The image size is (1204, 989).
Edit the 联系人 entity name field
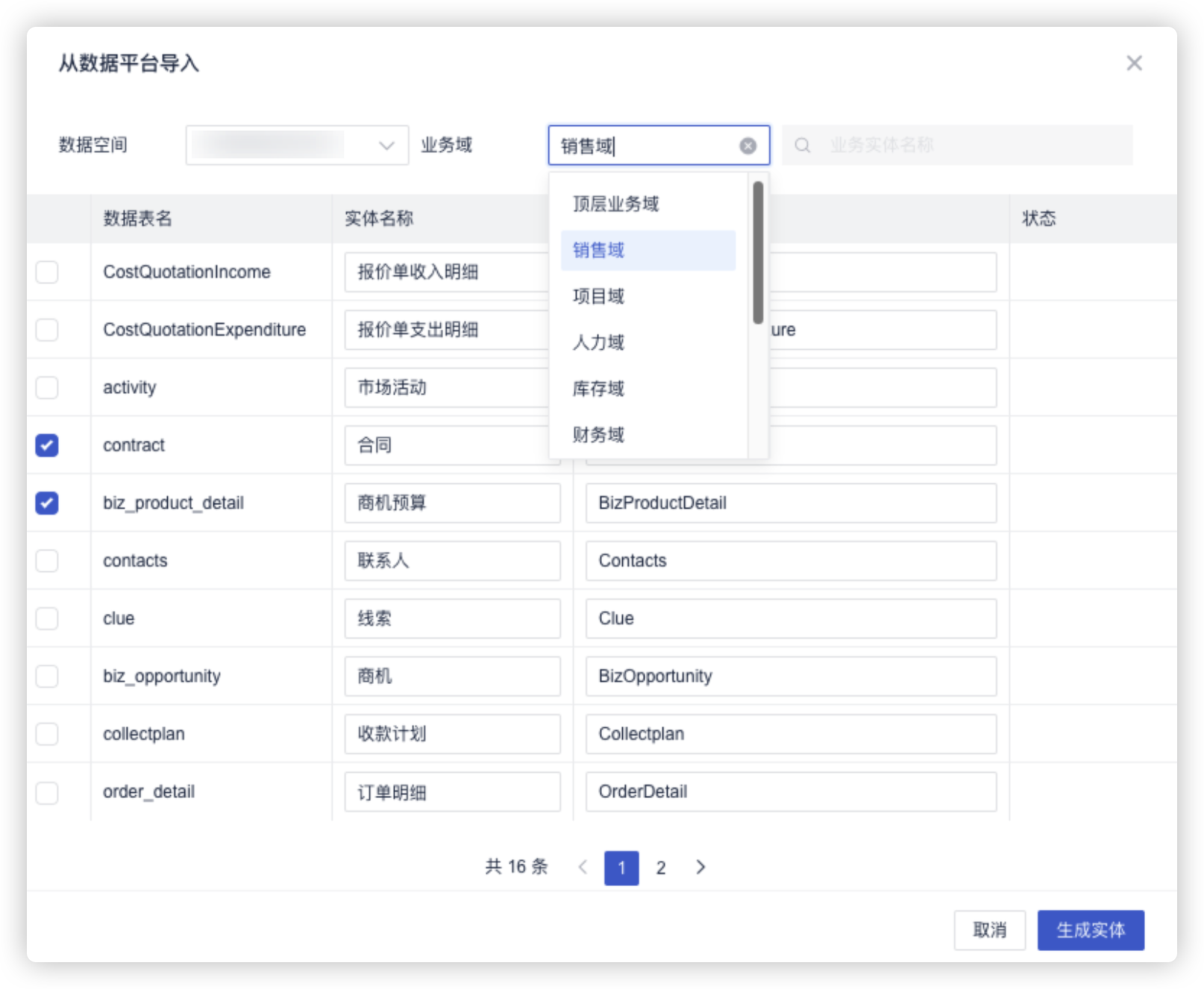click(452, 561)
